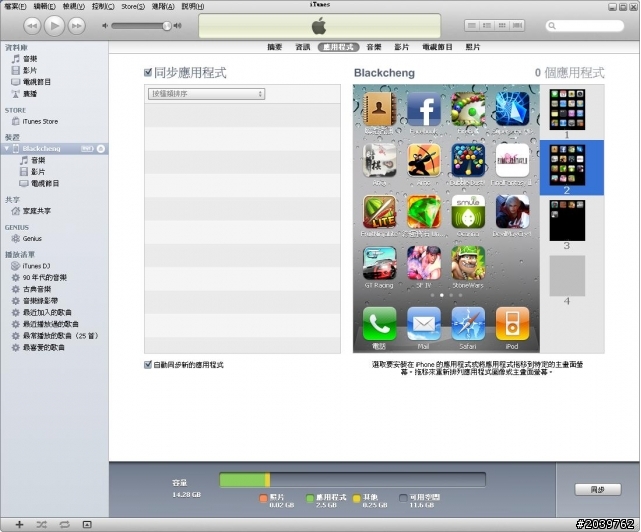Click the iPod icon in dock
The image size is (641, 532).
pyautogui.click(x=512, y=324)
